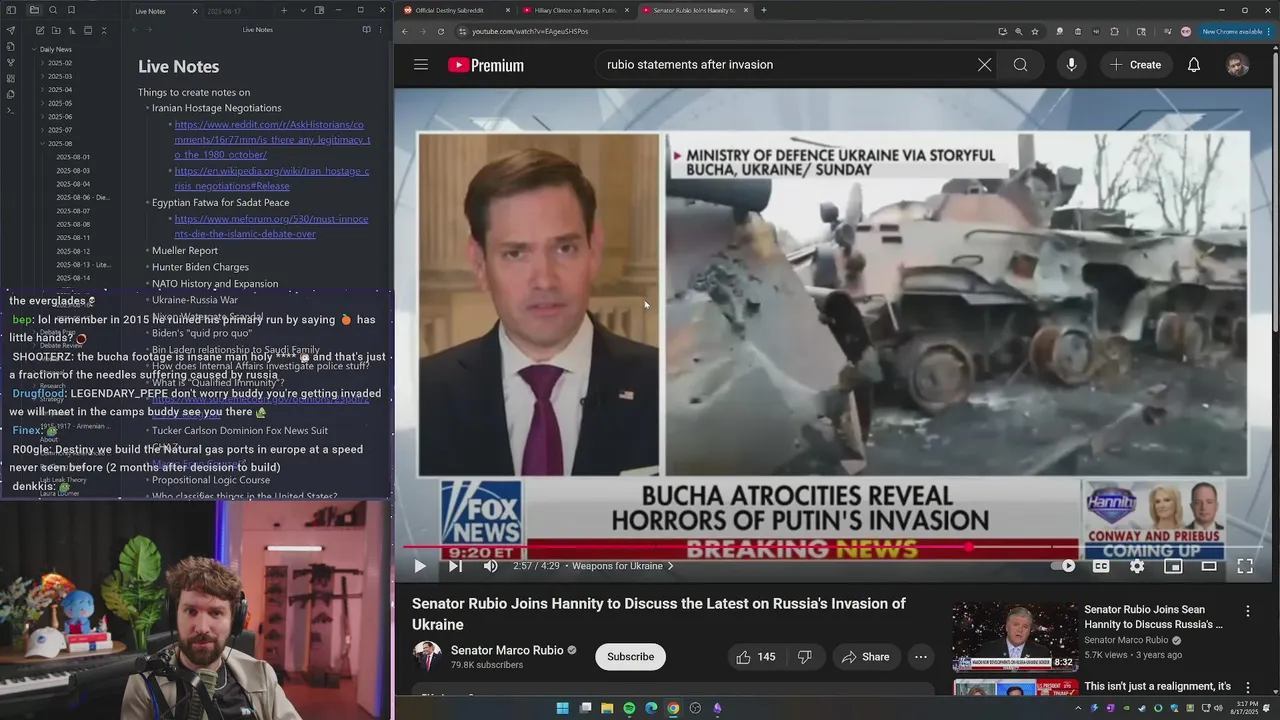Click the Chrome address bar URL
Image resolution: width=1280 pixels, height=720 pixels.
[530, 31]
